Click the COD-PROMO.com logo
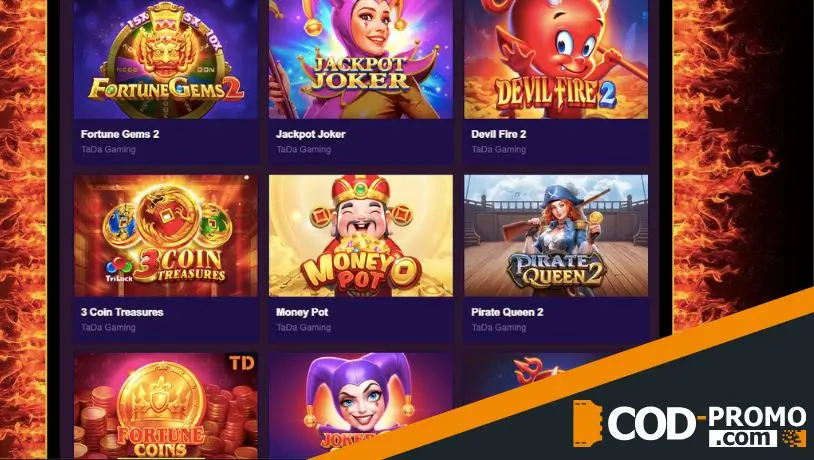The height and width of the screenshot is (460, 814). click(x=690, y=424)
